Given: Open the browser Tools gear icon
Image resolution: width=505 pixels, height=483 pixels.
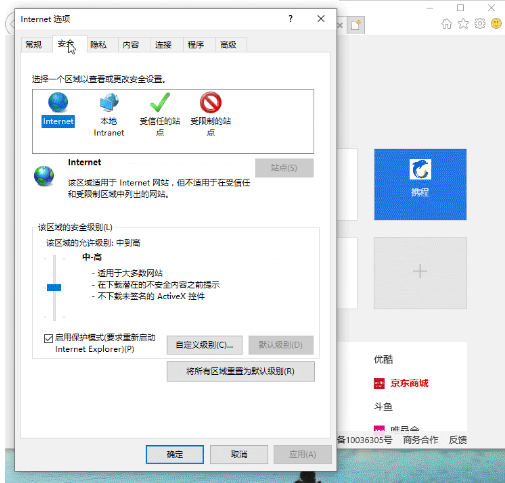Looking at the screenshot, I should click(x=480, y=24).
